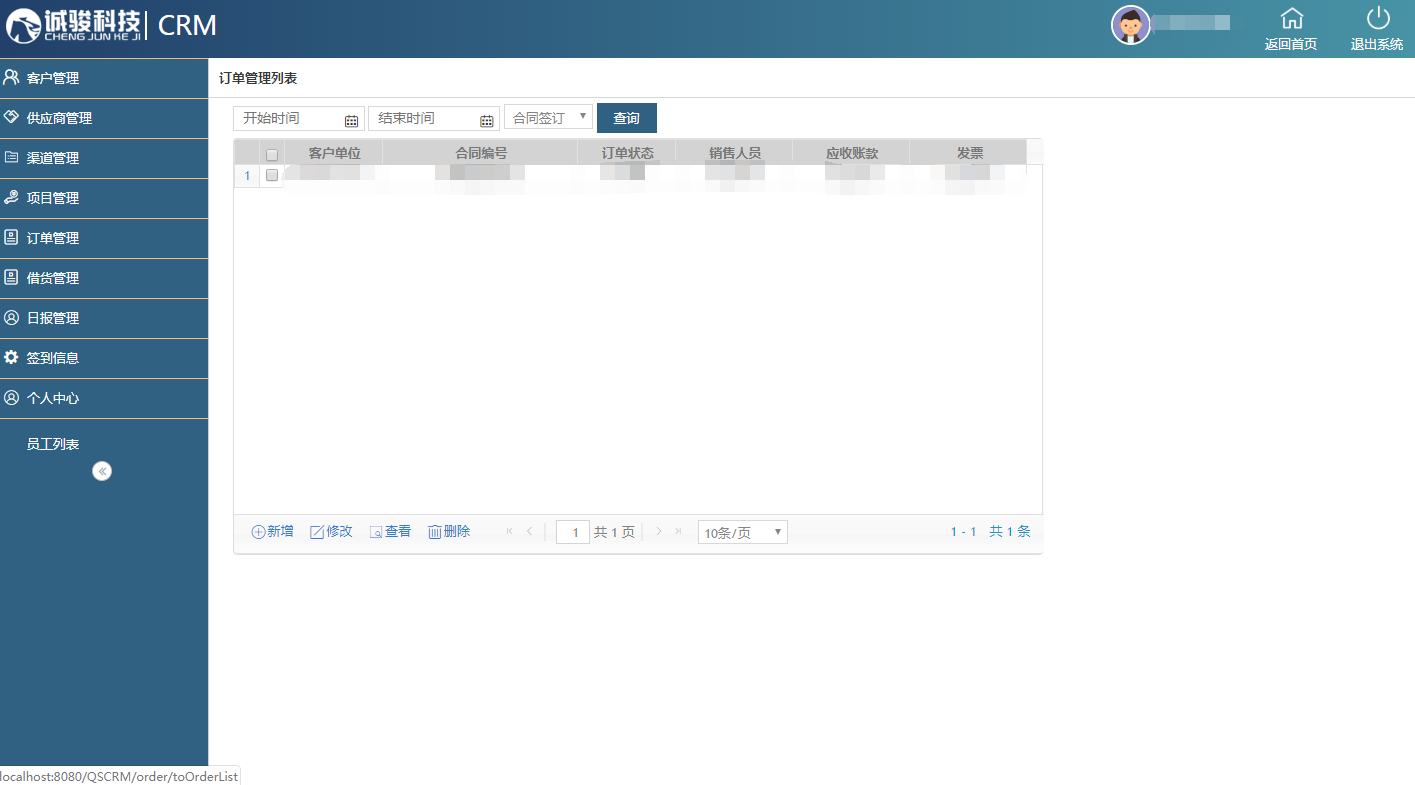Open 个人中心 menu

[x=104, y=398]
